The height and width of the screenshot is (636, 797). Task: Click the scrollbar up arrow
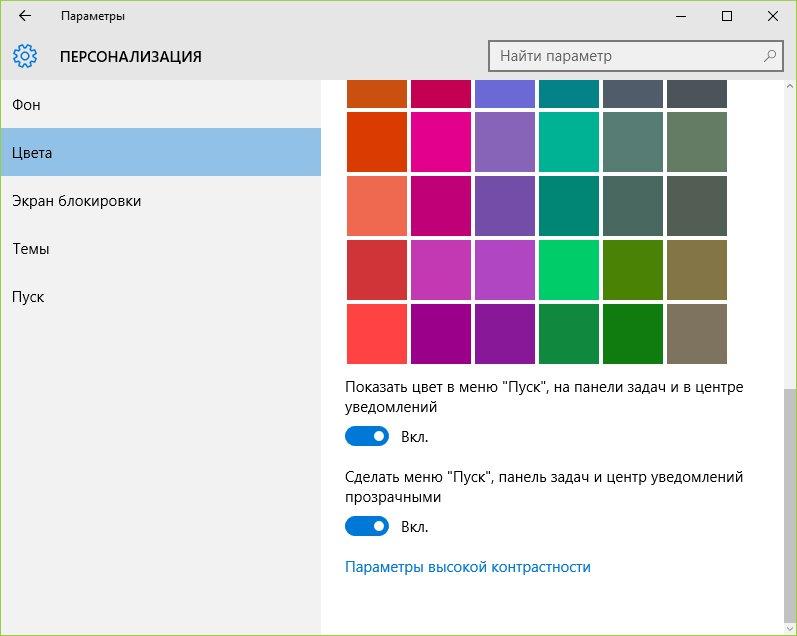click(790, 86)
